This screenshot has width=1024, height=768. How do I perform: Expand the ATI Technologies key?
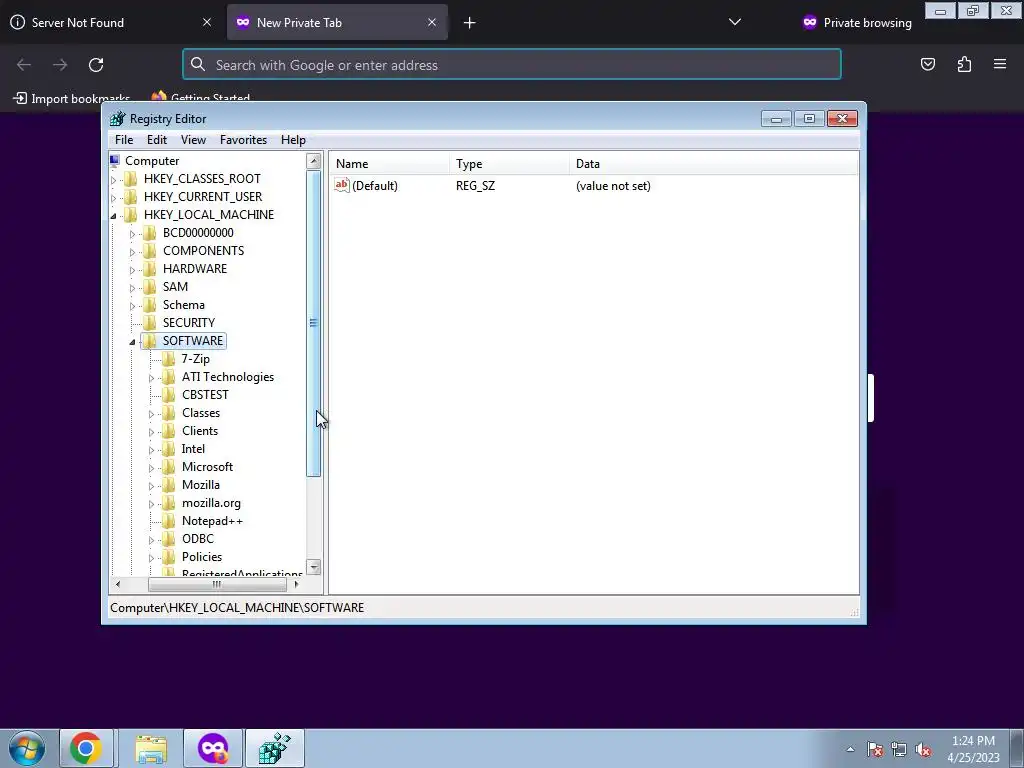pos(152,377)
